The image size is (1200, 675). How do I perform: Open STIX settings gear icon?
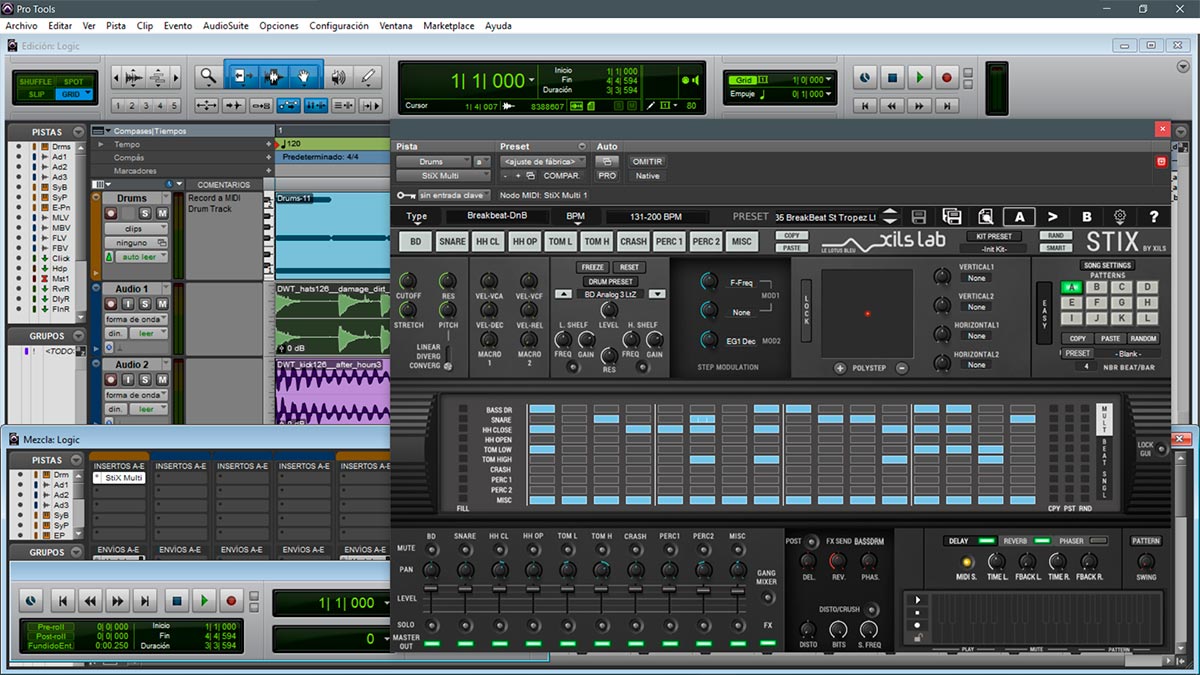pos(1120,217)
